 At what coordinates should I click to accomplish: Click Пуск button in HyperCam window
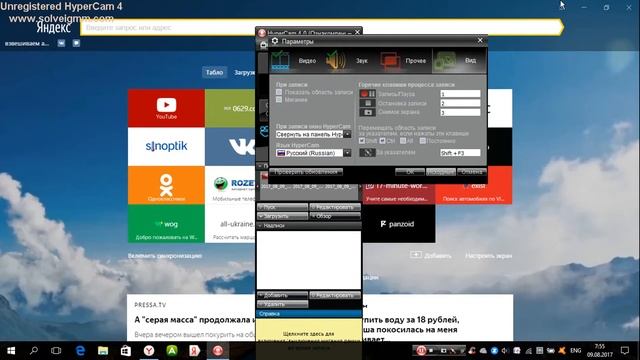282,207
